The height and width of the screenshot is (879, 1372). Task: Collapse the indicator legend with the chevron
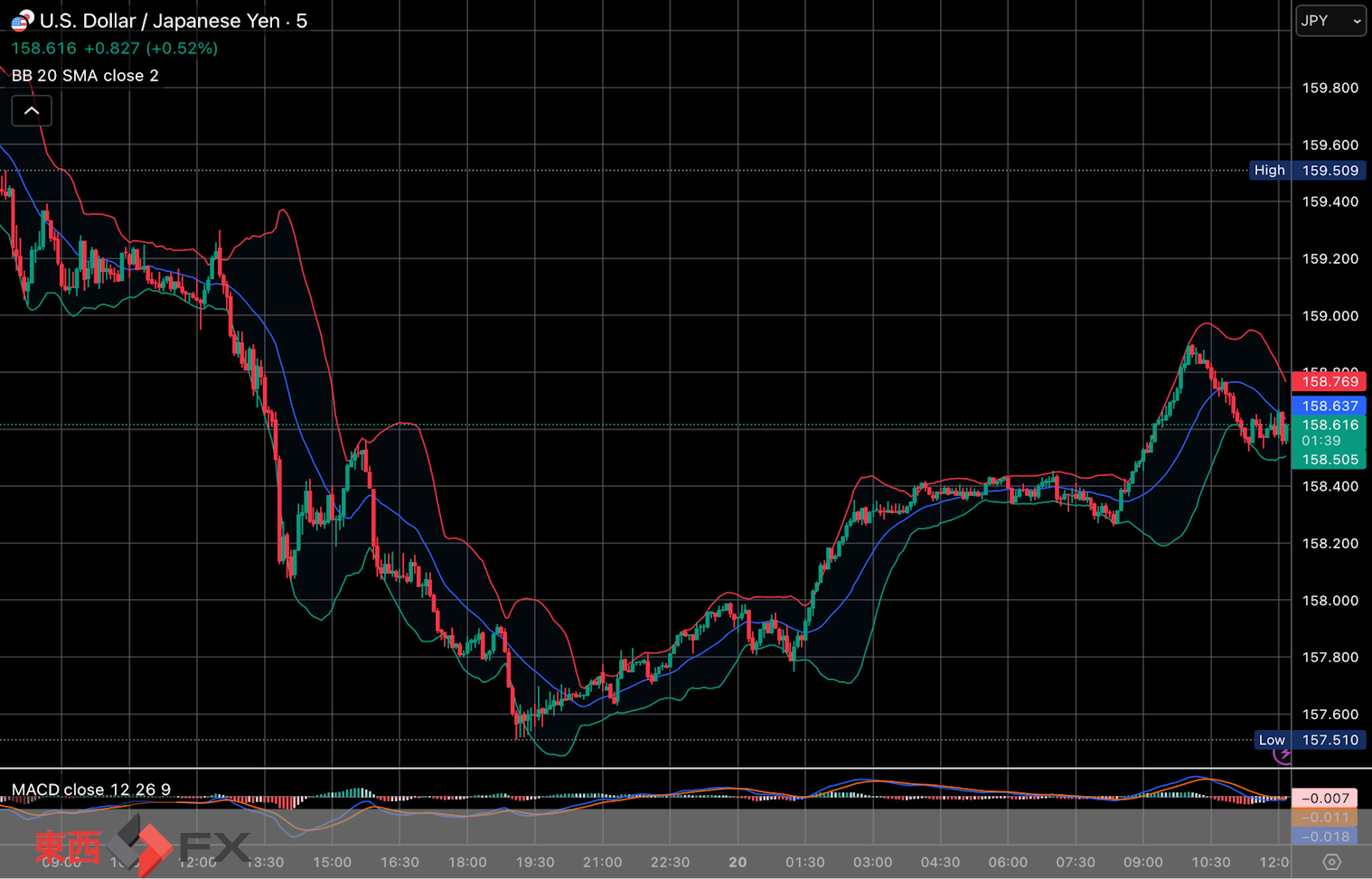coord(32,111)
